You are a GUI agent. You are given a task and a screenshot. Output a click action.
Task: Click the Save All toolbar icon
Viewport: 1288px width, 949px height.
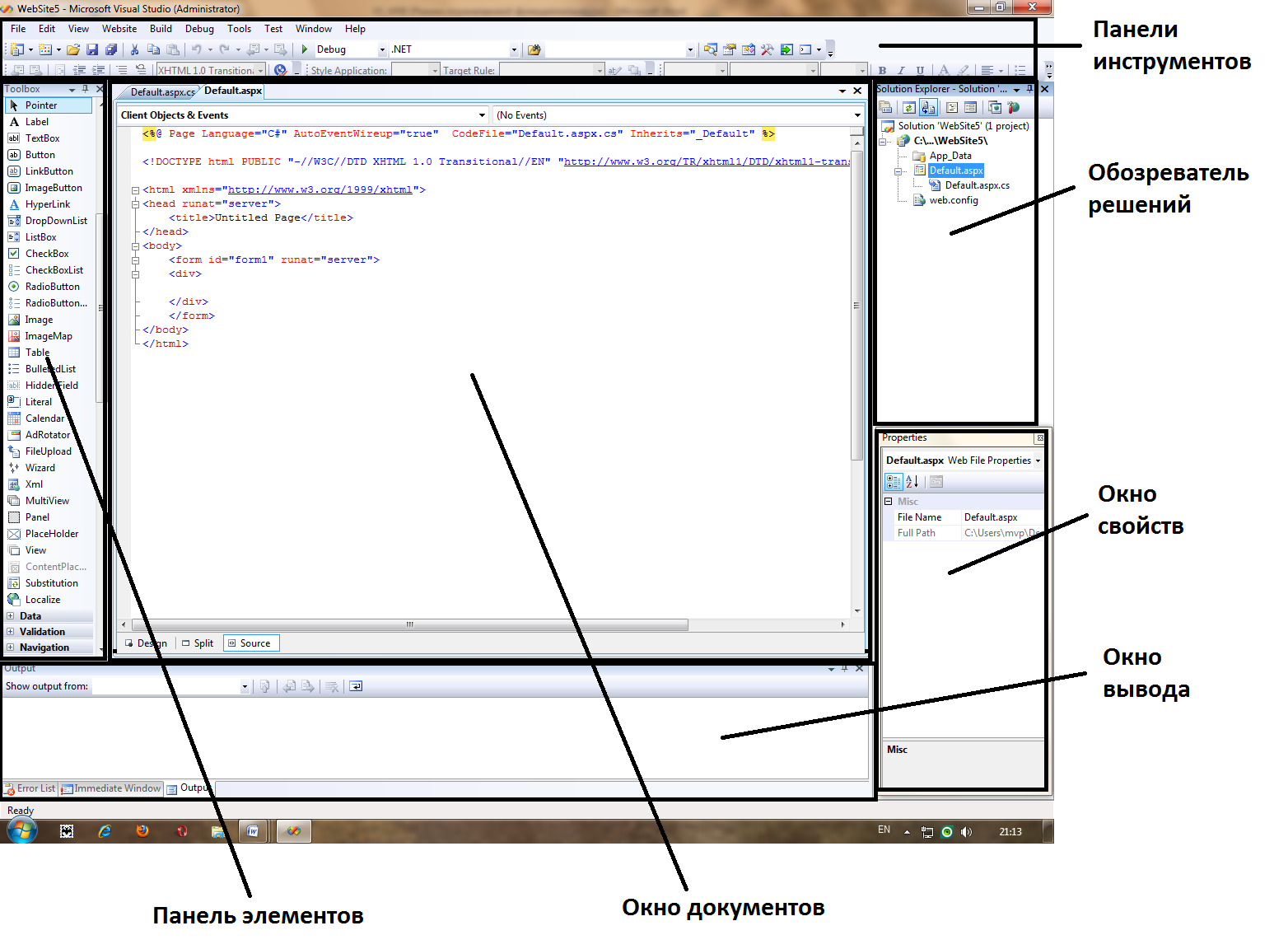click(x=111, y=49)
